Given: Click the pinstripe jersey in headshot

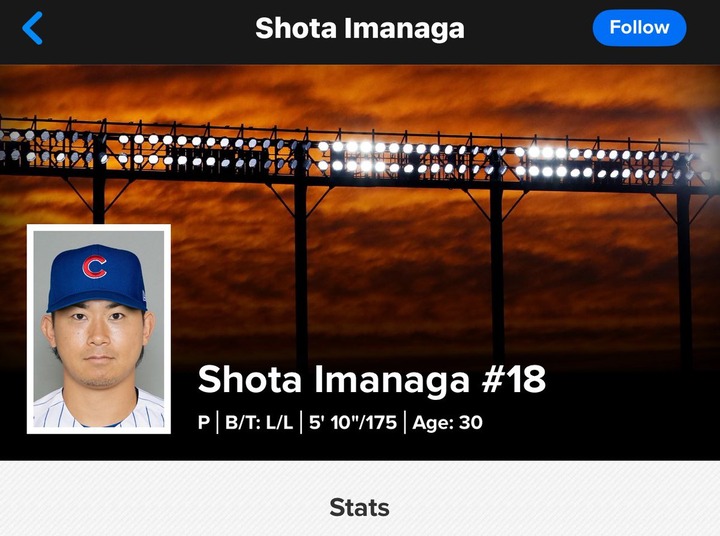Looking at the screenshot, I should coord(99,409).
